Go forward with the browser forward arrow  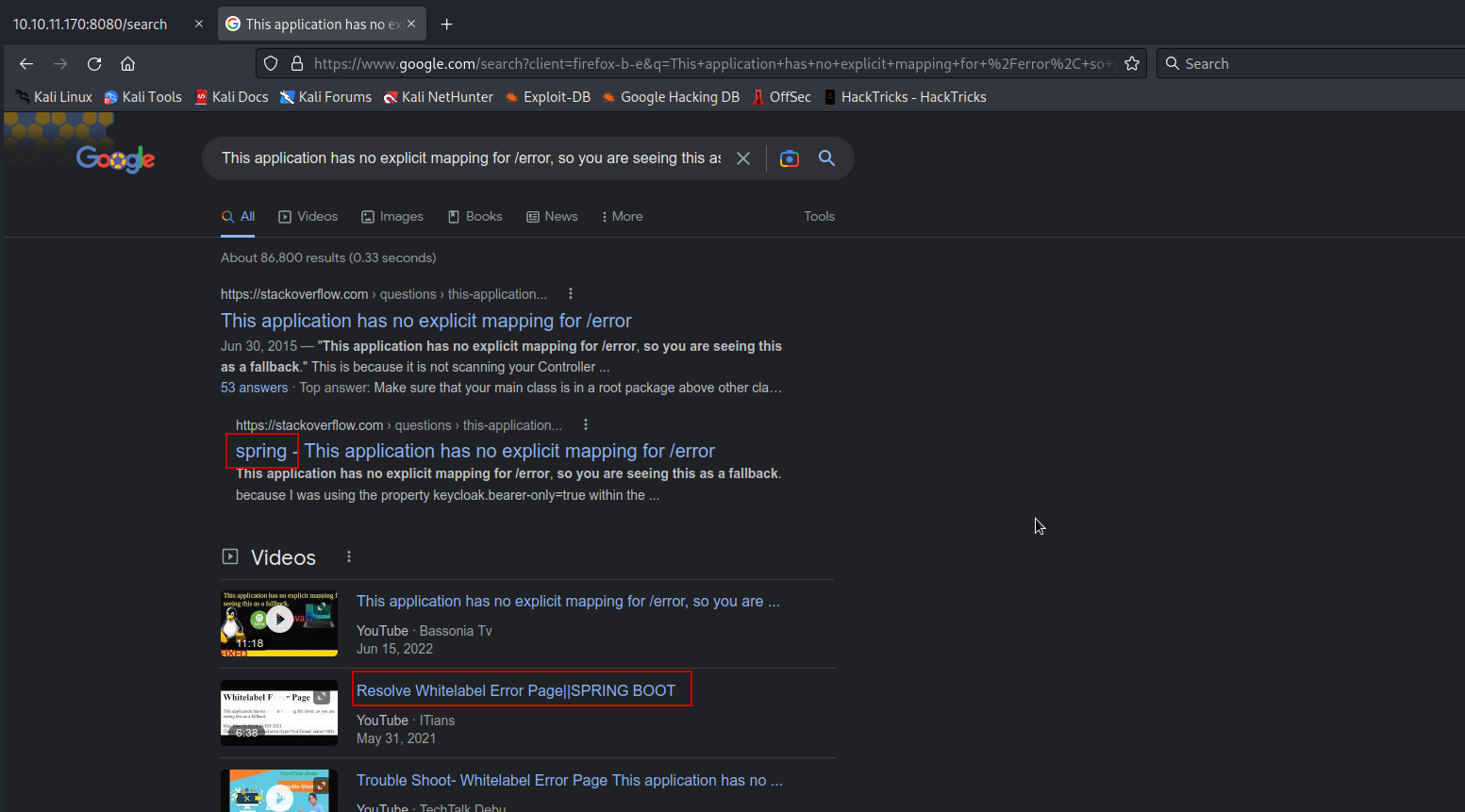coord(60,63)
